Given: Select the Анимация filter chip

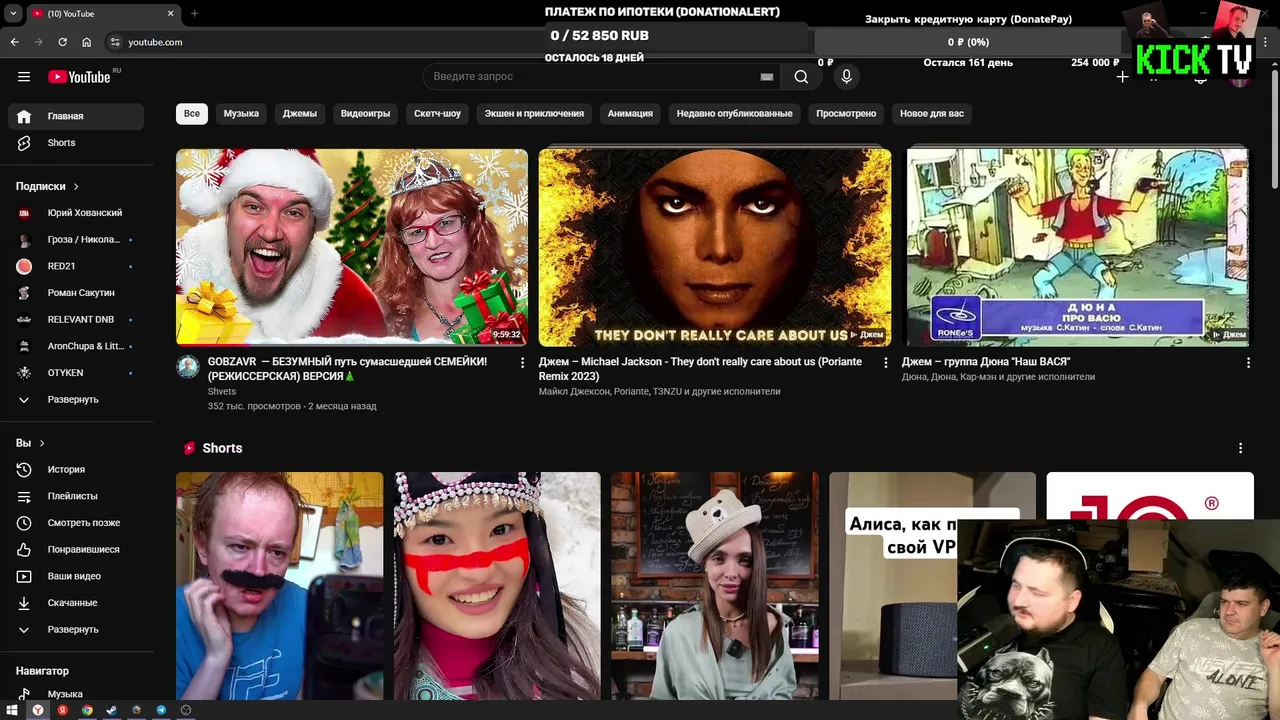Looking at the screenshot, I should tap(630, 113).
